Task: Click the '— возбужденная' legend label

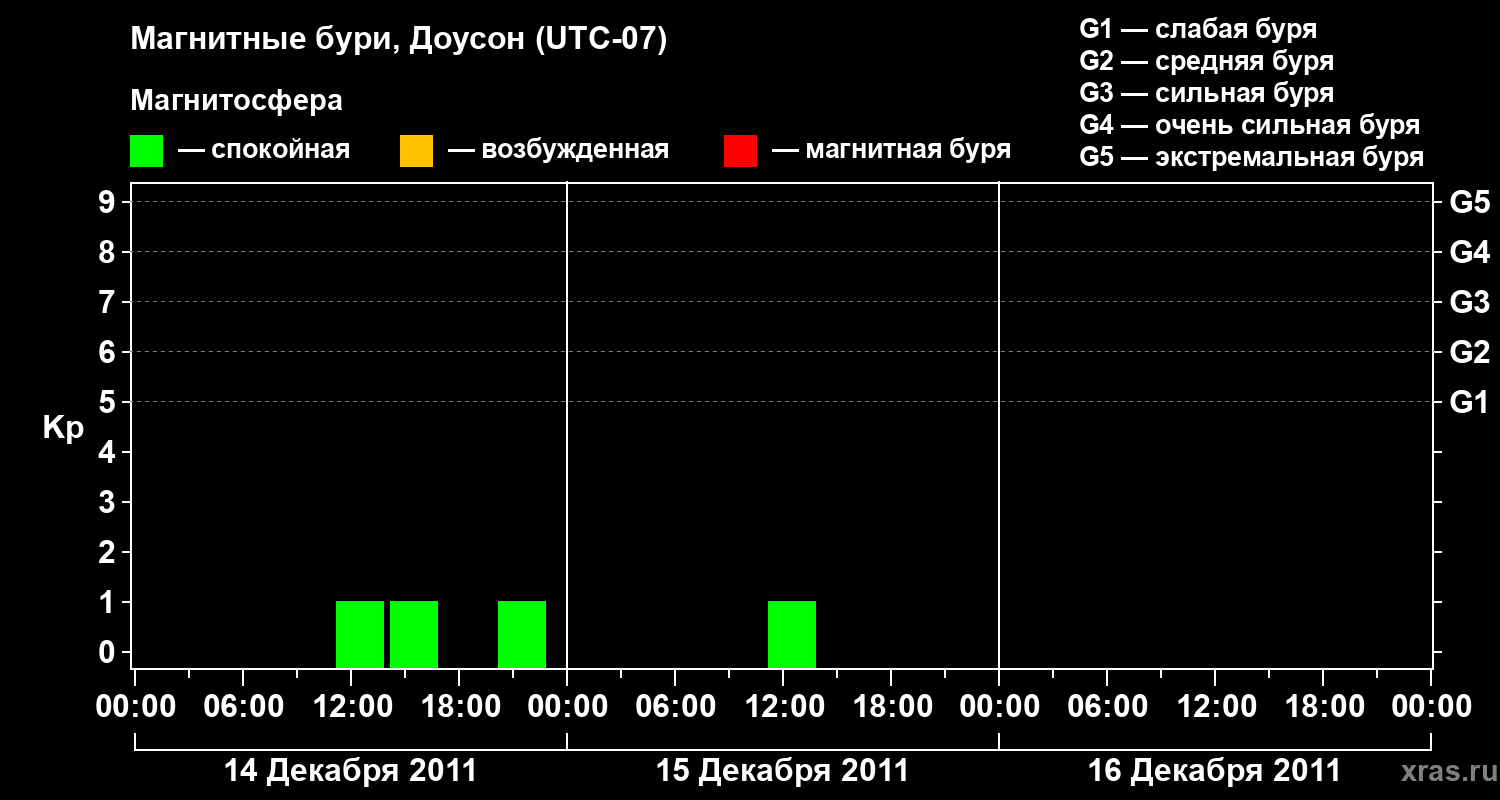Action: [559, 150]
